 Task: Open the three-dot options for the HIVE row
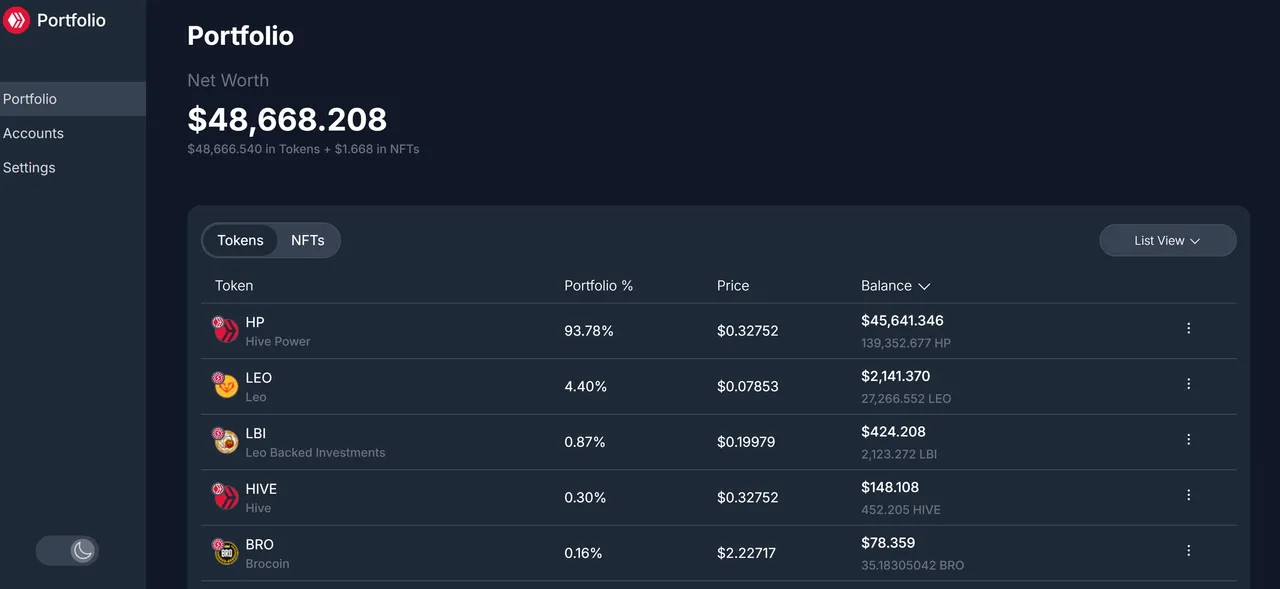coord(1188,495)
